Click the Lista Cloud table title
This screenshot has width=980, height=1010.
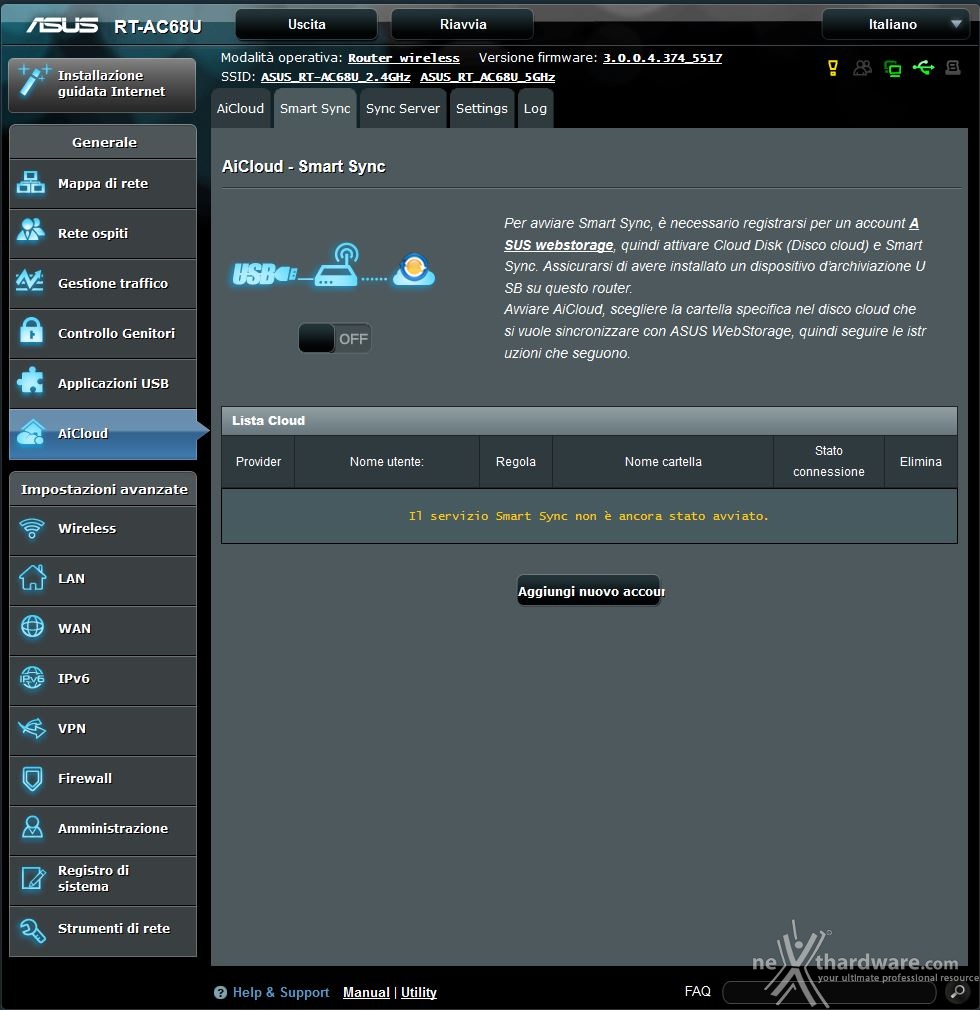click(x=268, y=421)
